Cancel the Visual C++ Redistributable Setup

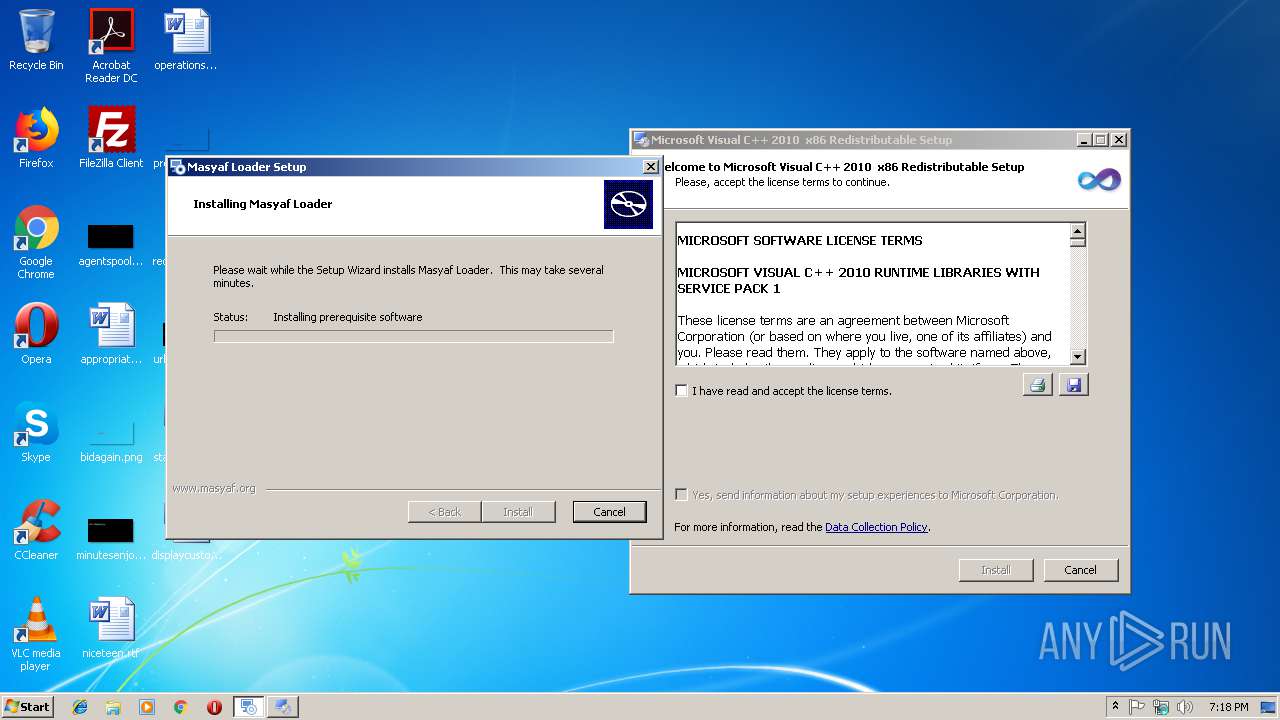1080,570
